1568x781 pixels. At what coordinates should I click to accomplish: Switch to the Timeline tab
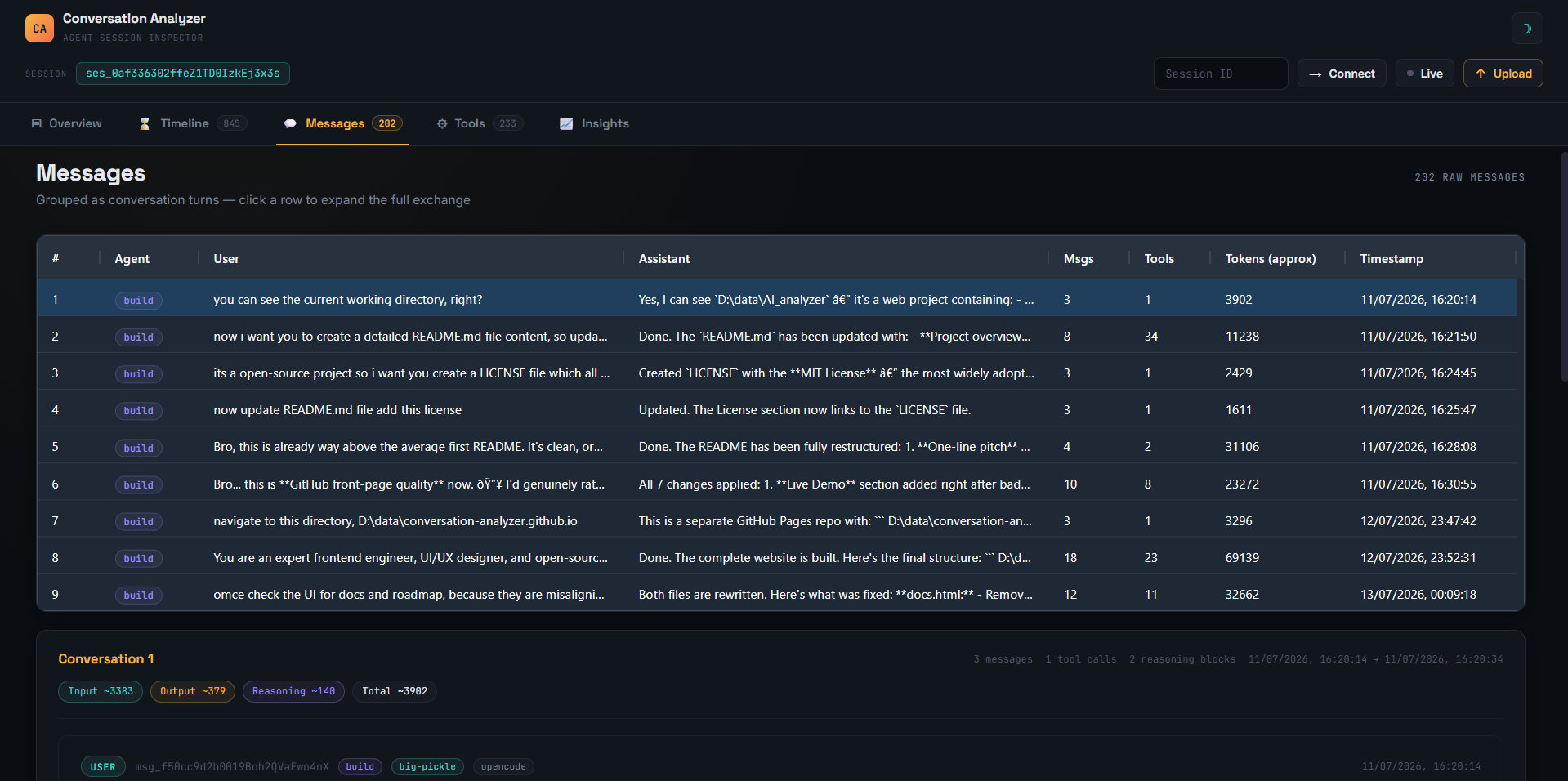[193, 123]
